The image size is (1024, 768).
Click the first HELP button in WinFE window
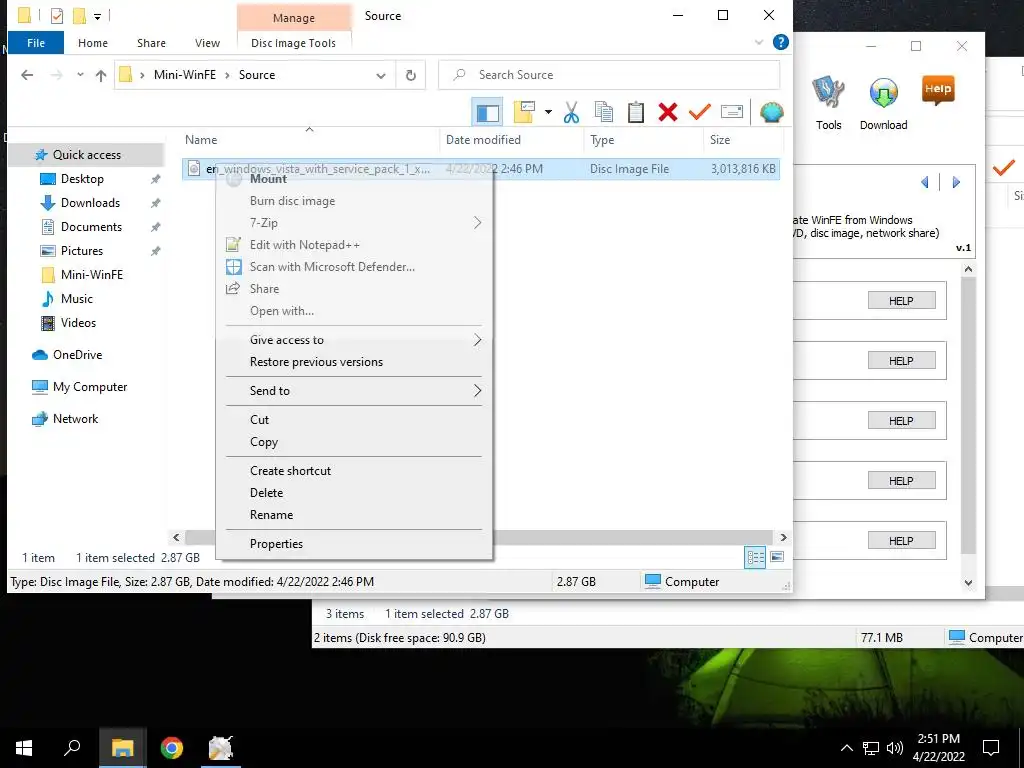tap(901, 300)
